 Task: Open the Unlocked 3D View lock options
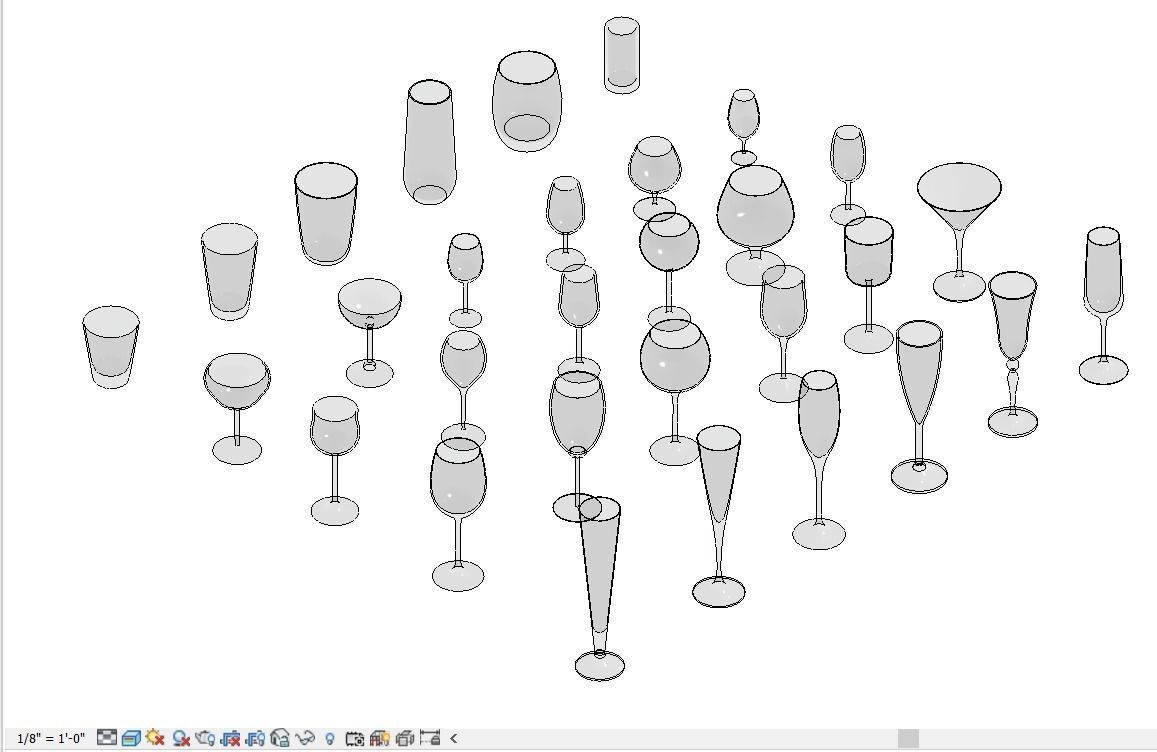pyautogui.click(x=280, y=737)
